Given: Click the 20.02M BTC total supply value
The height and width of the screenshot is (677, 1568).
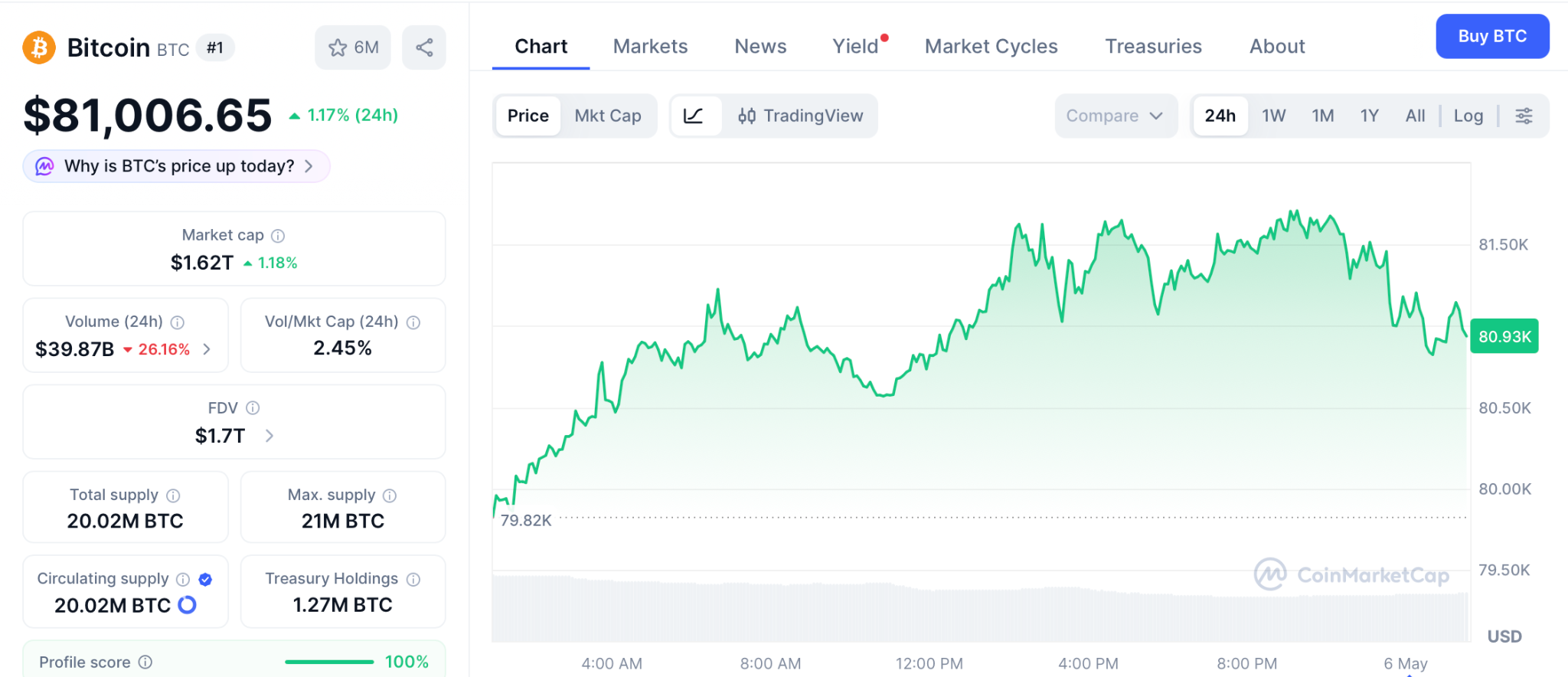Looking at the screenshot, I should coord(126,522).
